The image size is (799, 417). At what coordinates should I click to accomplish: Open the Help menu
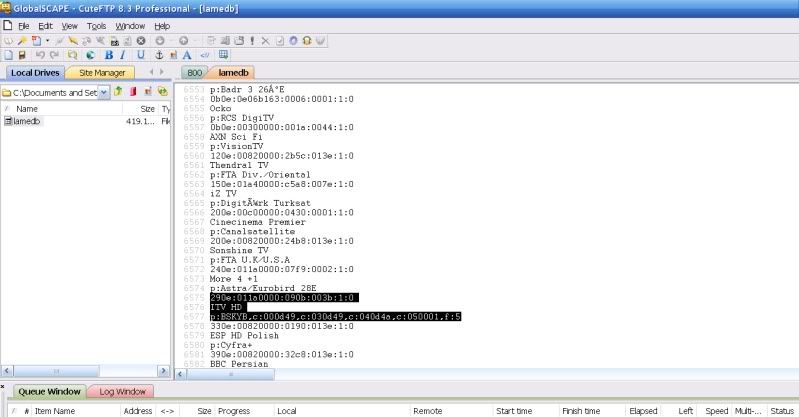click(x=162, y=26)
